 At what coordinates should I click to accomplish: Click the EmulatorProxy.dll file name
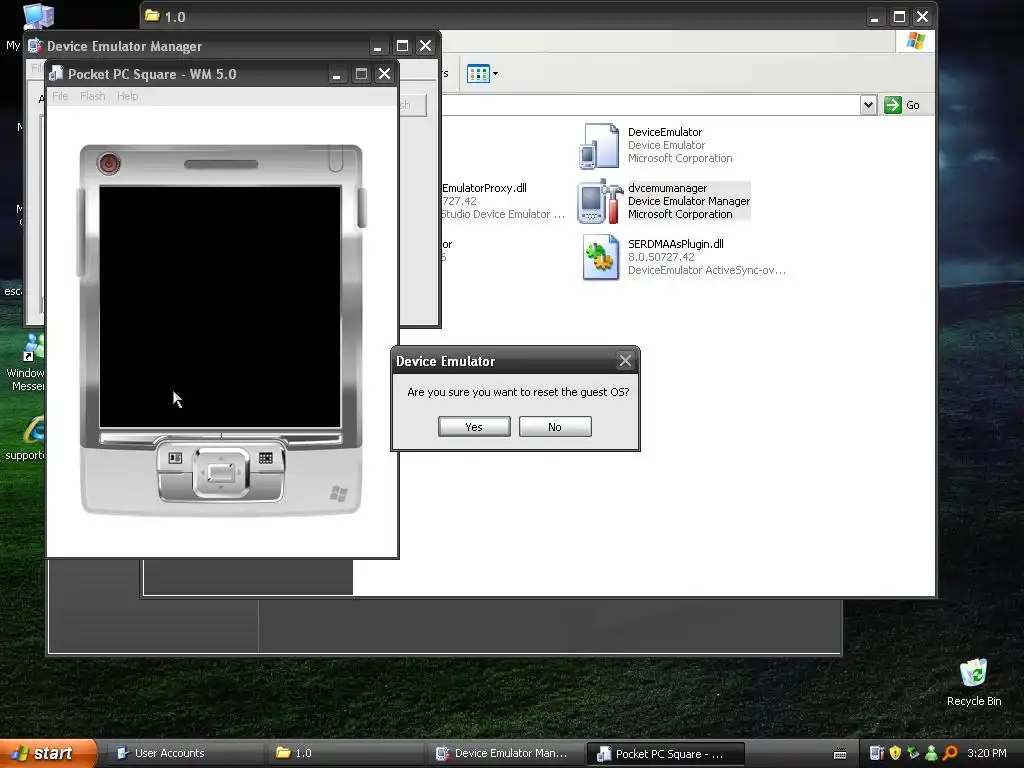(x=484, y=188)
